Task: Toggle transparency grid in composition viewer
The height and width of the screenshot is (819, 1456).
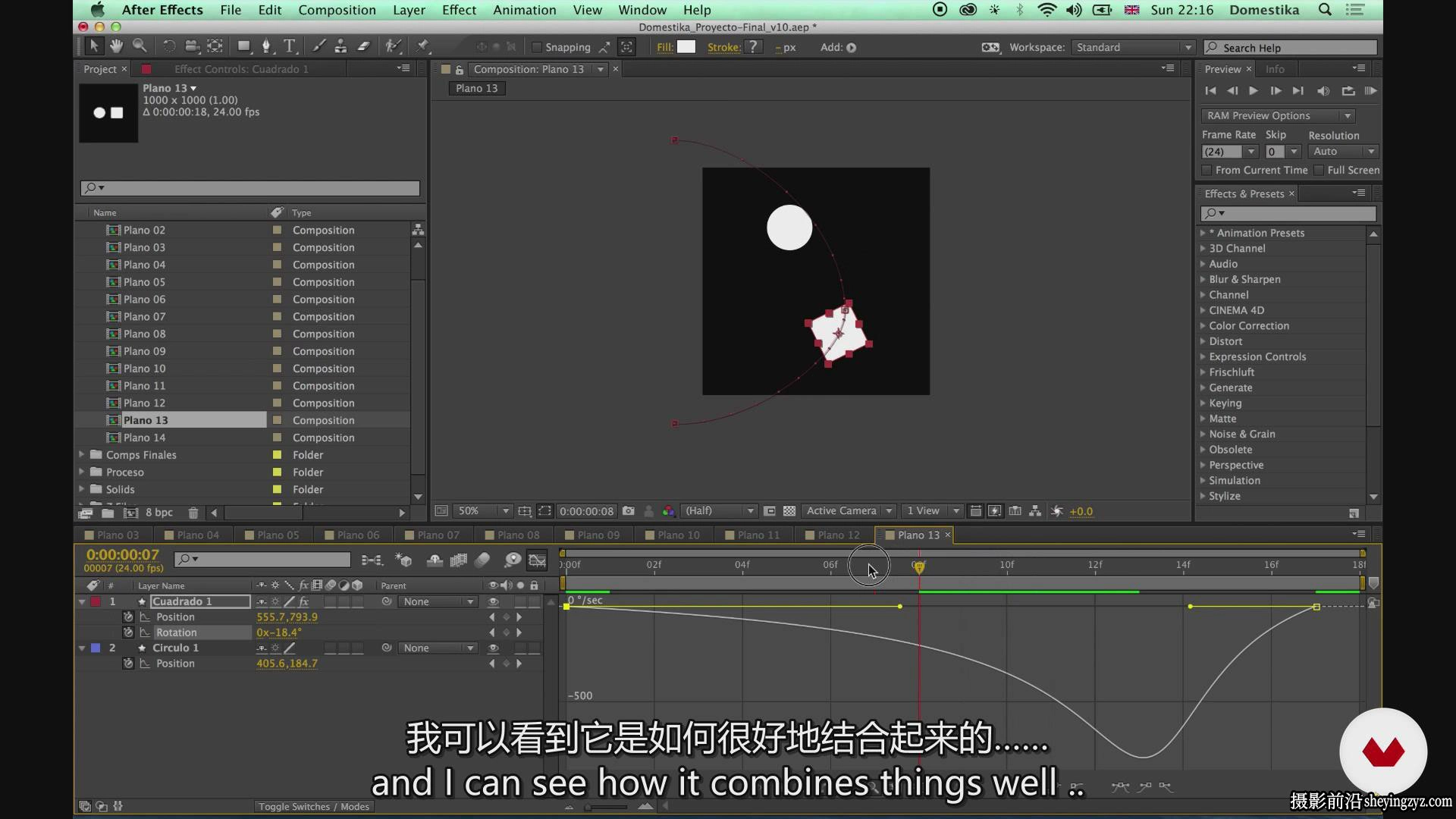Action: 789,511
